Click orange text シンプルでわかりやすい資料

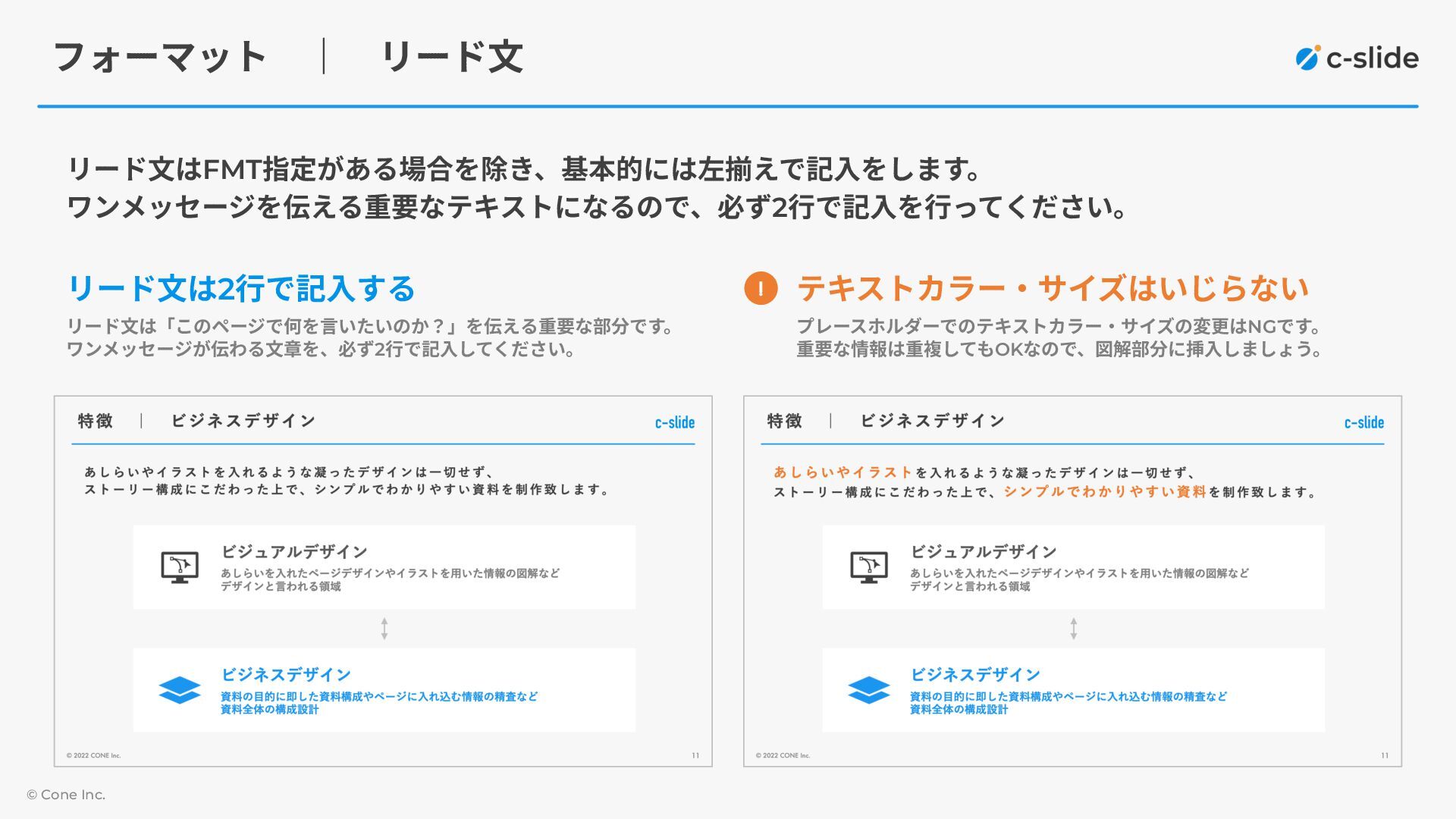pos(1104,491)
